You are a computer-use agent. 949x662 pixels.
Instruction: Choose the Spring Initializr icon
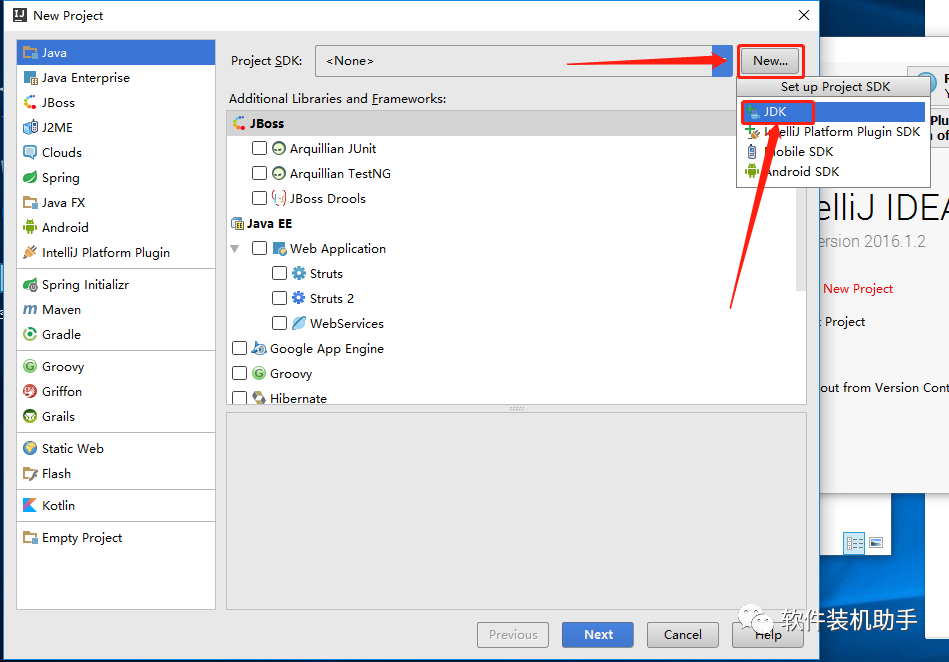coord(30,284)
